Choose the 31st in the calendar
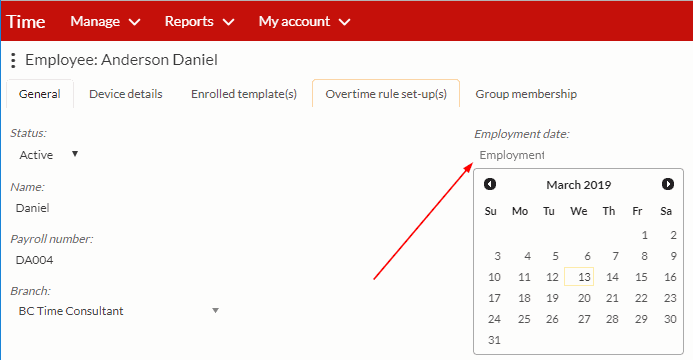The image size is (693, 360). (x=493, y=340)
